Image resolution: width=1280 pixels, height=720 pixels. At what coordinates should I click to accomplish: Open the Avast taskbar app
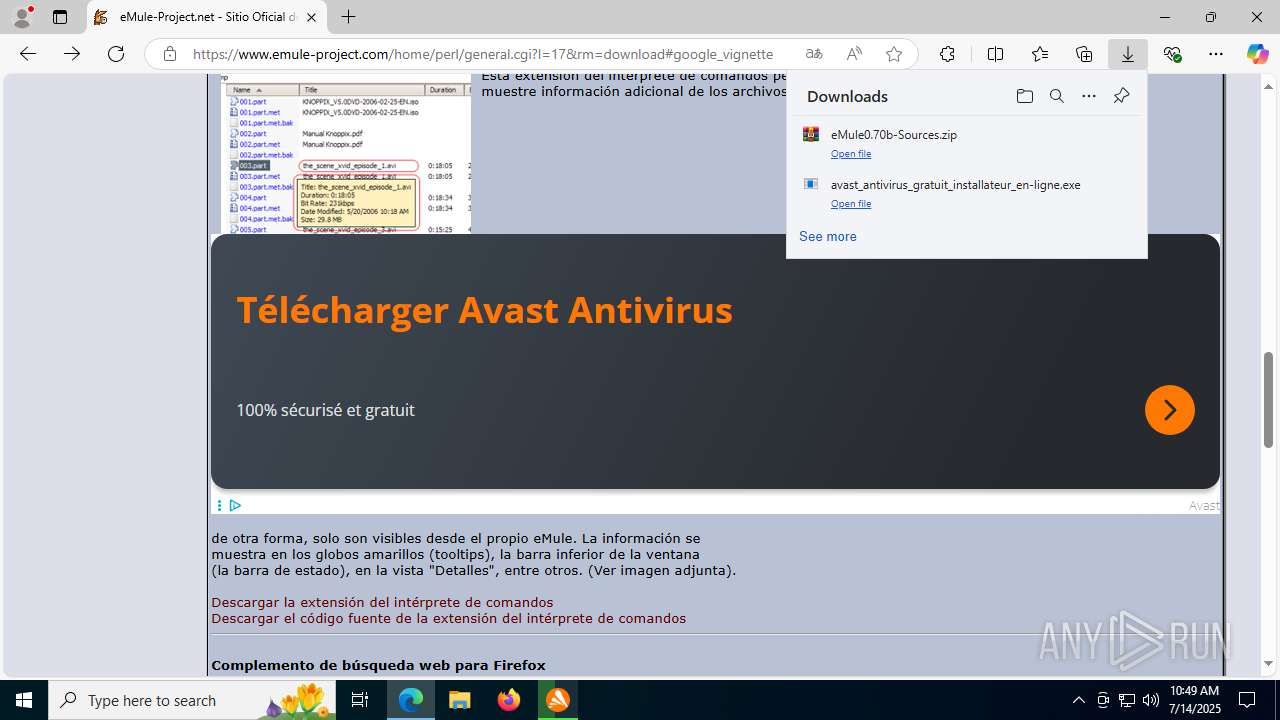click(558, 700)
